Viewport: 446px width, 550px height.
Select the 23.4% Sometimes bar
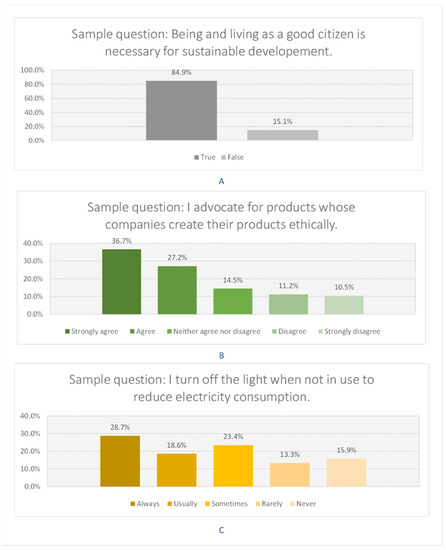click(x=233, y=466)
